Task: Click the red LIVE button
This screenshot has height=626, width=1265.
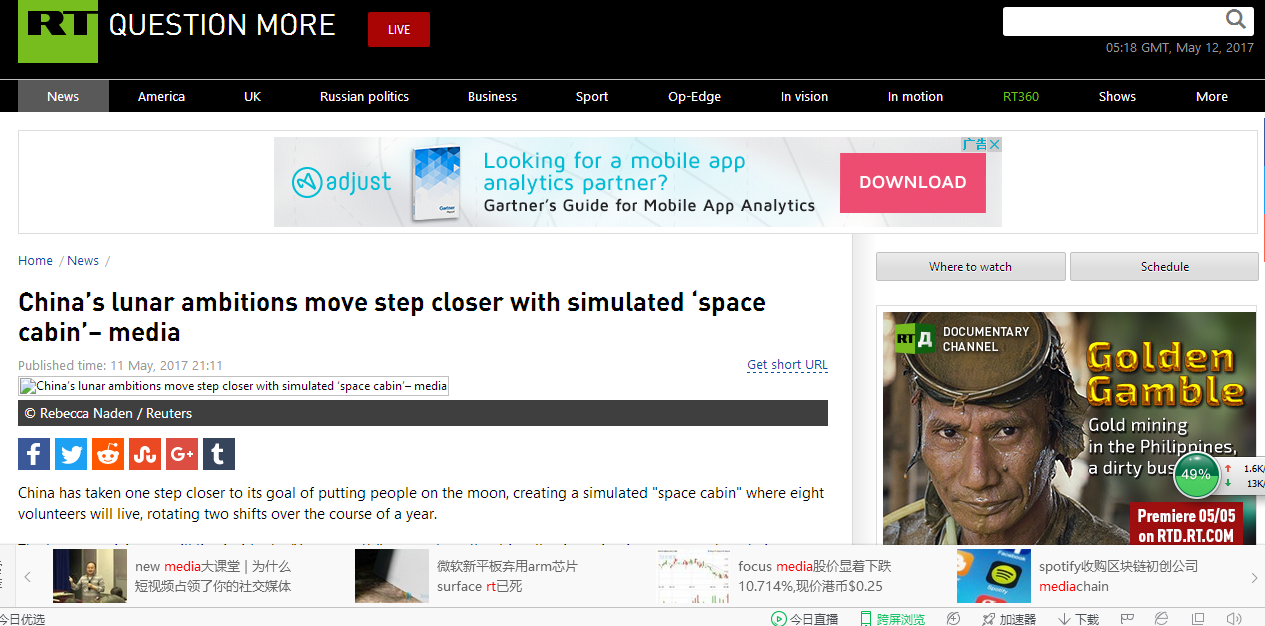Action: [x=398, y=30]
